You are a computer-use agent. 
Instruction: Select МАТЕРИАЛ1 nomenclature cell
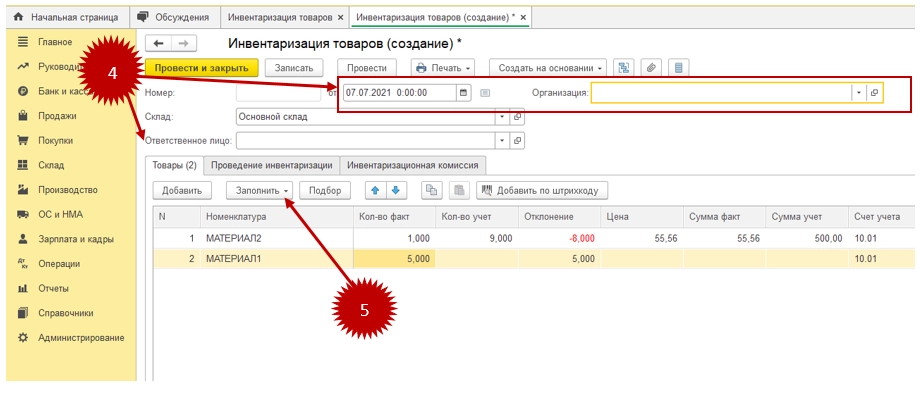pos(276,259)
